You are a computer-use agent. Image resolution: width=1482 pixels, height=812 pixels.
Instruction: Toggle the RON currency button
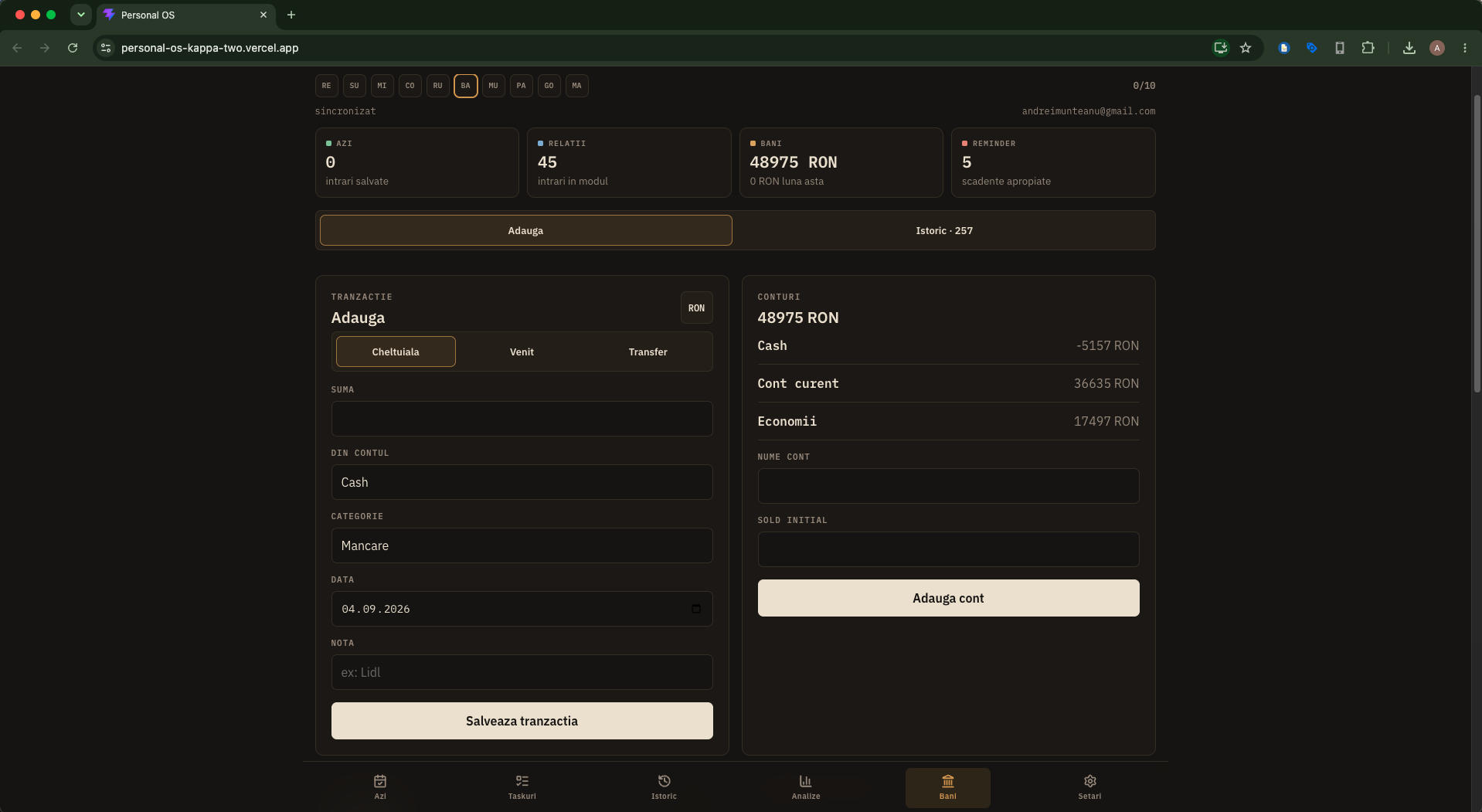(696, 308)
